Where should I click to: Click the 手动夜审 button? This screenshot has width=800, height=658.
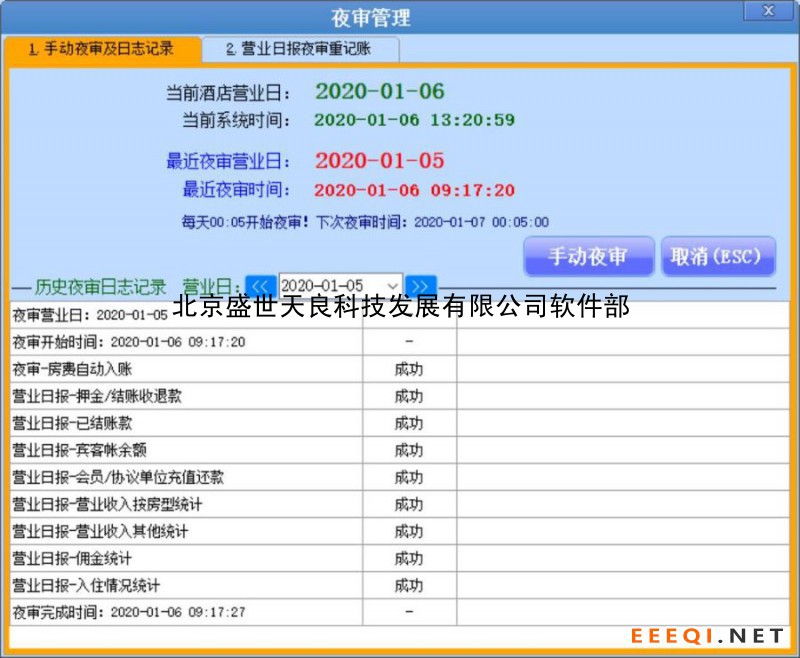click(x=588, y=257)
